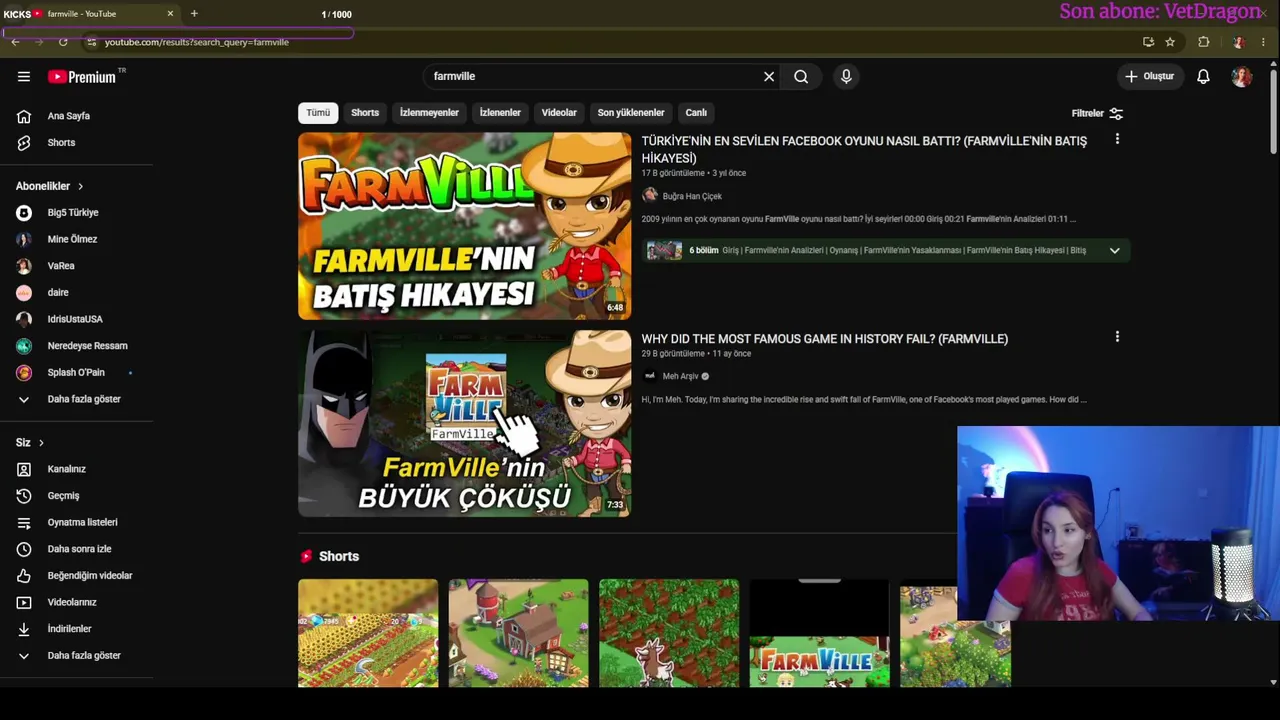This screenshot has height=720, width=1280.
Task: Open Daha sonra izle clock icon
Action: coord(24,549)
